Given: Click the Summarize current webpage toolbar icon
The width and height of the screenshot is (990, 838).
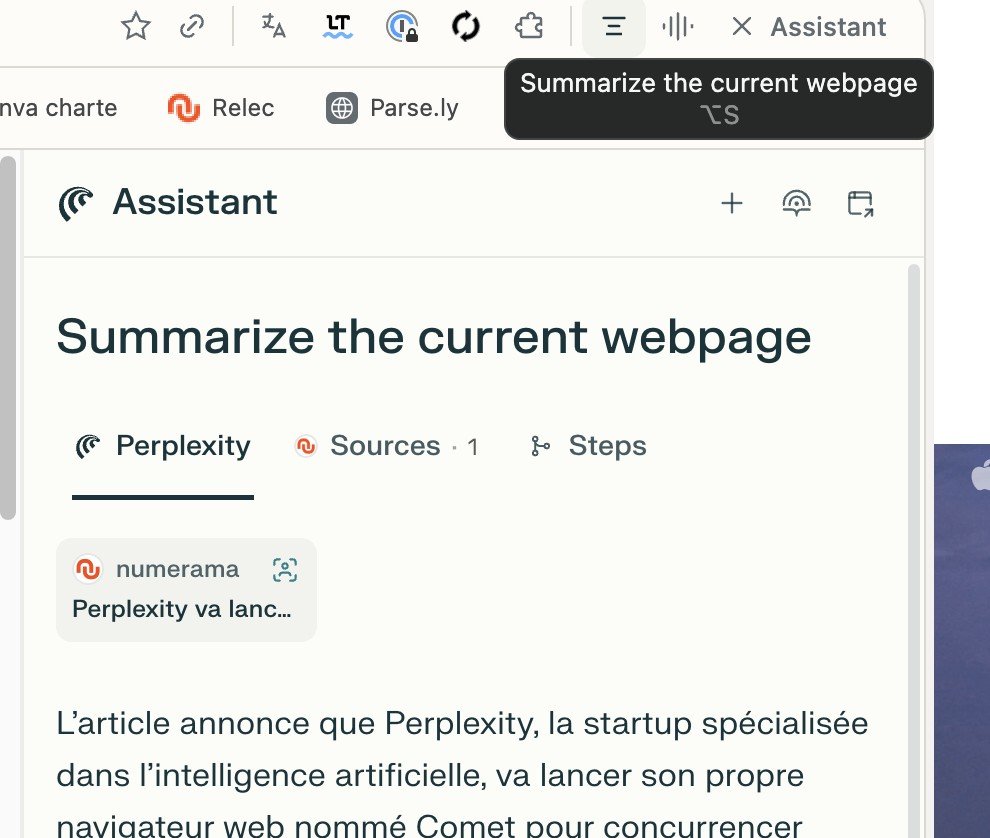Looking at the screenshot, I should (x=614, y=27).
